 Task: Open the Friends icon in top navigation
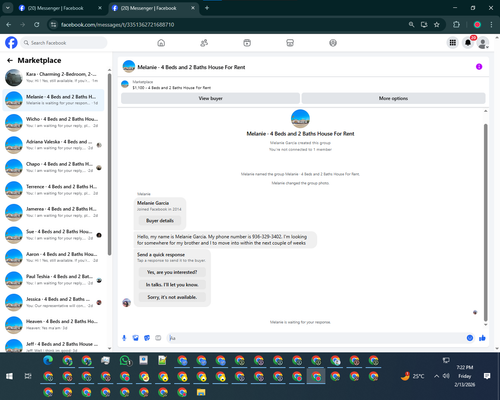pos(204,43)
